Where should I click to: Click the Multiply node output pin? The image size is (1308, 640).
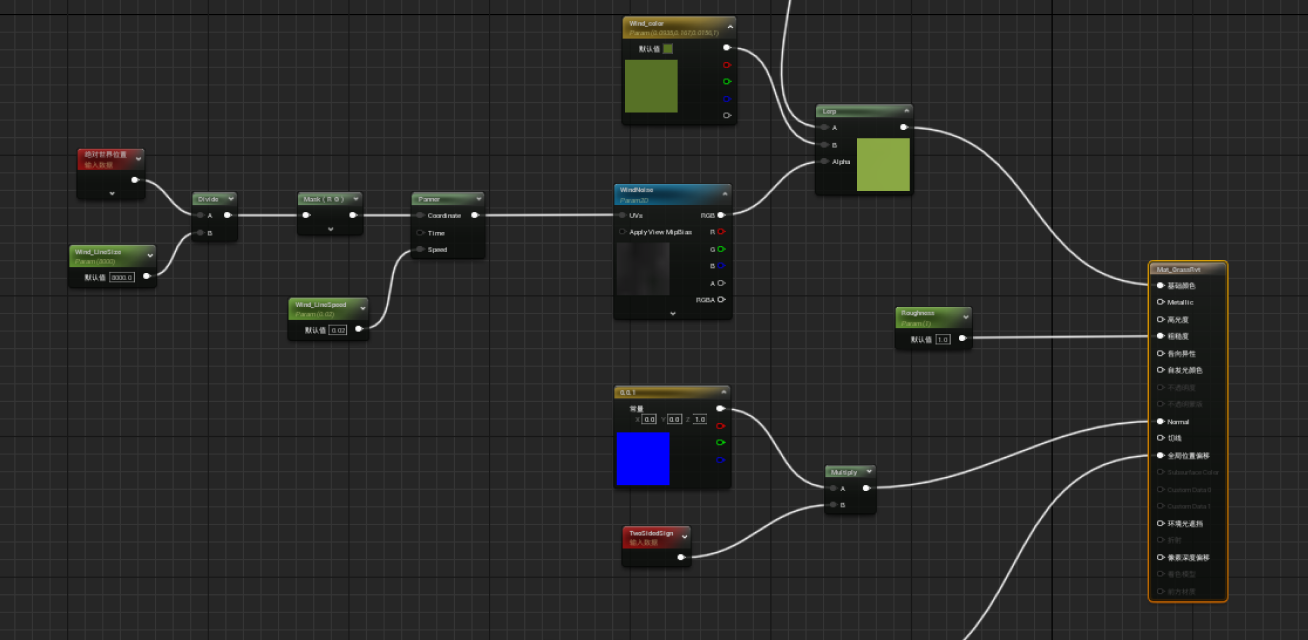pos(866,489)
